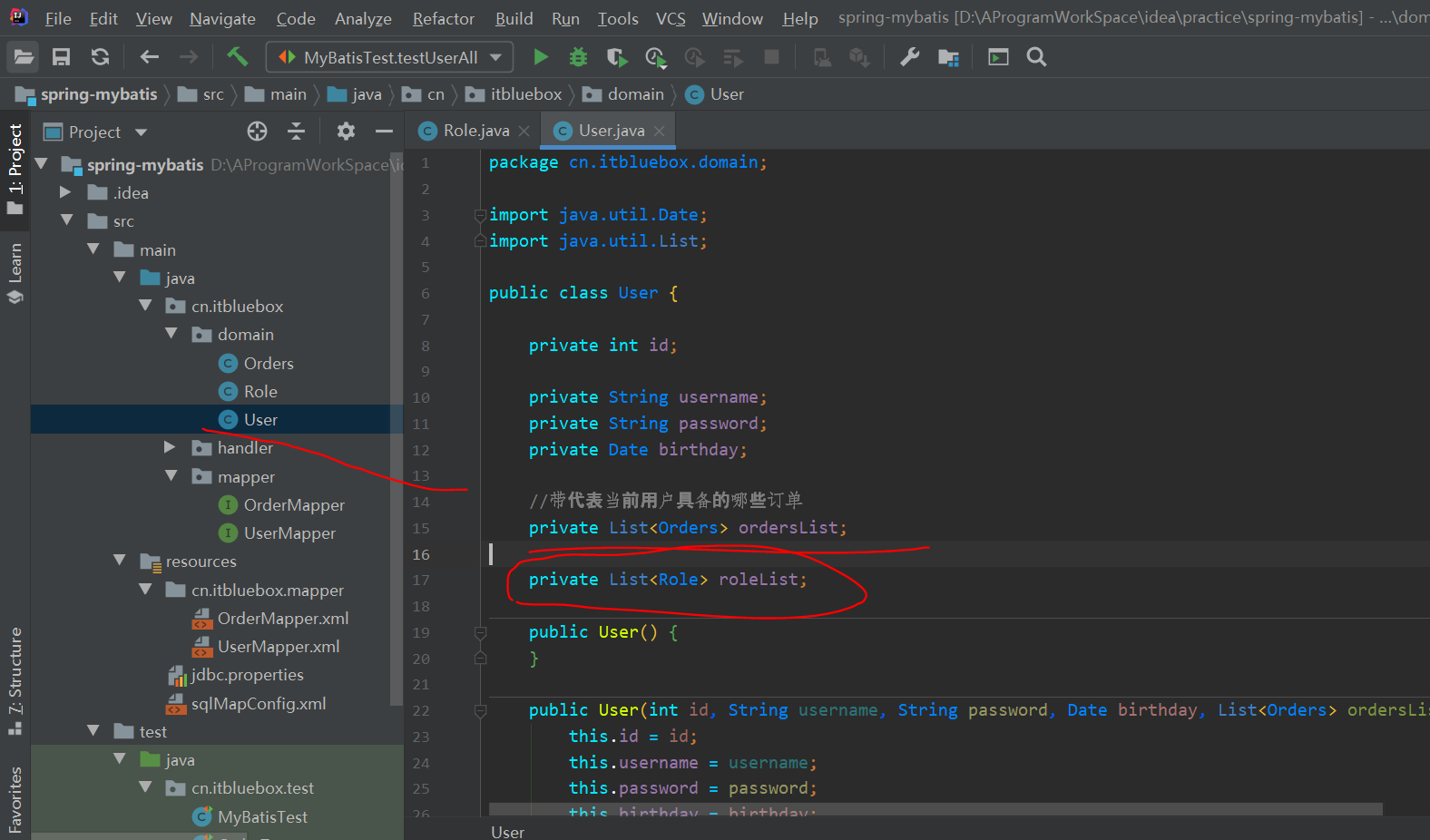The height and width of the screenshot is (840, 1430).
Task: Open the project folder icon in toolbar
Action: [x=23, y=57]
